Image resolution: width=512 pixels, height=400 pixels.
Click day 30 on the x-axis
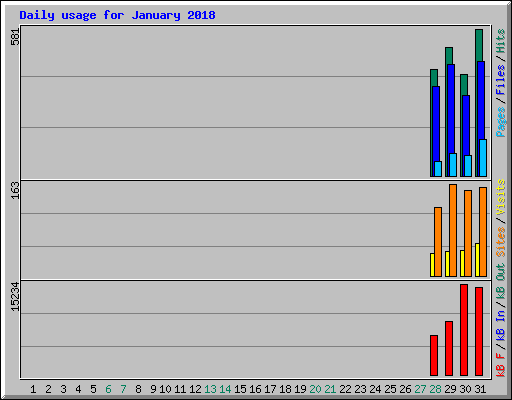(465, 389)
